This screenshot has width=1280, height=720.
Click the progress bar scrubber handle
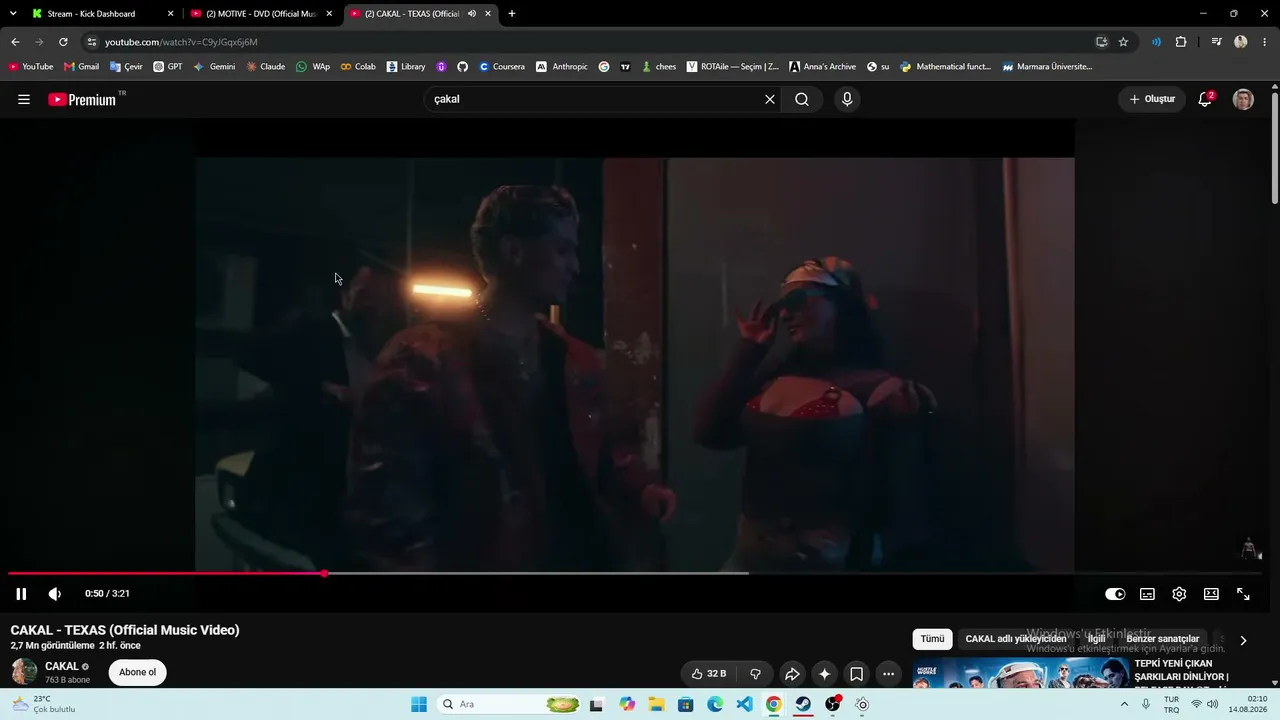point(324,573)
